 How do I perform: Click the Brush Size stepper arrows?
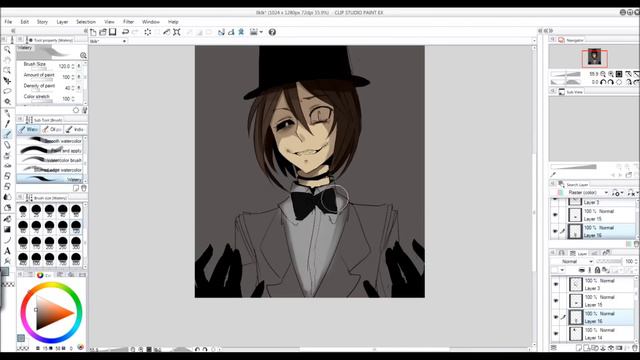pos(73,66)
